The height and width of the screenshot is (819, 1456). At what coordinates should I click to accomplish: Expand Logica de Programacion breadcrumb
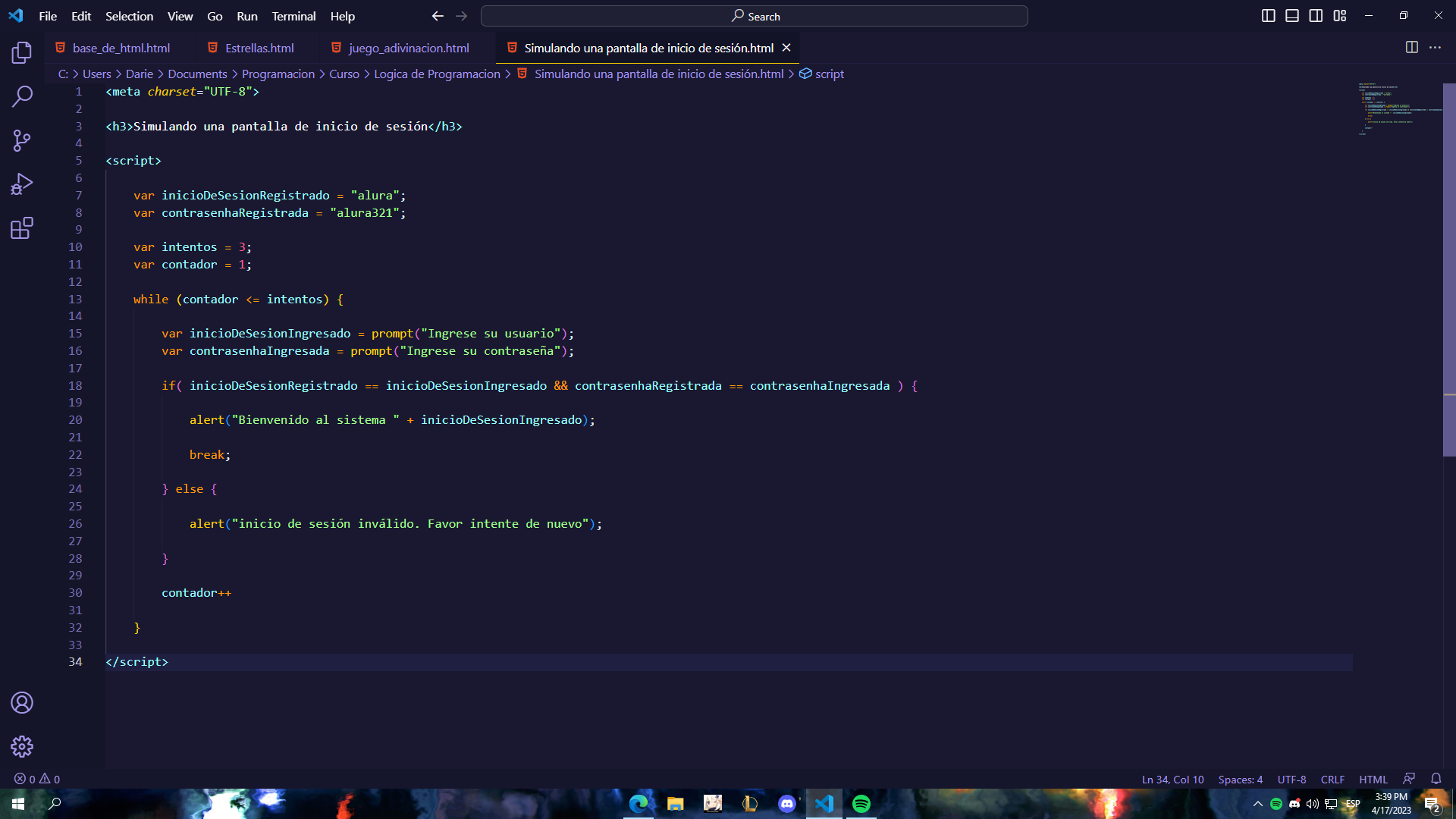tap(437, 74)
